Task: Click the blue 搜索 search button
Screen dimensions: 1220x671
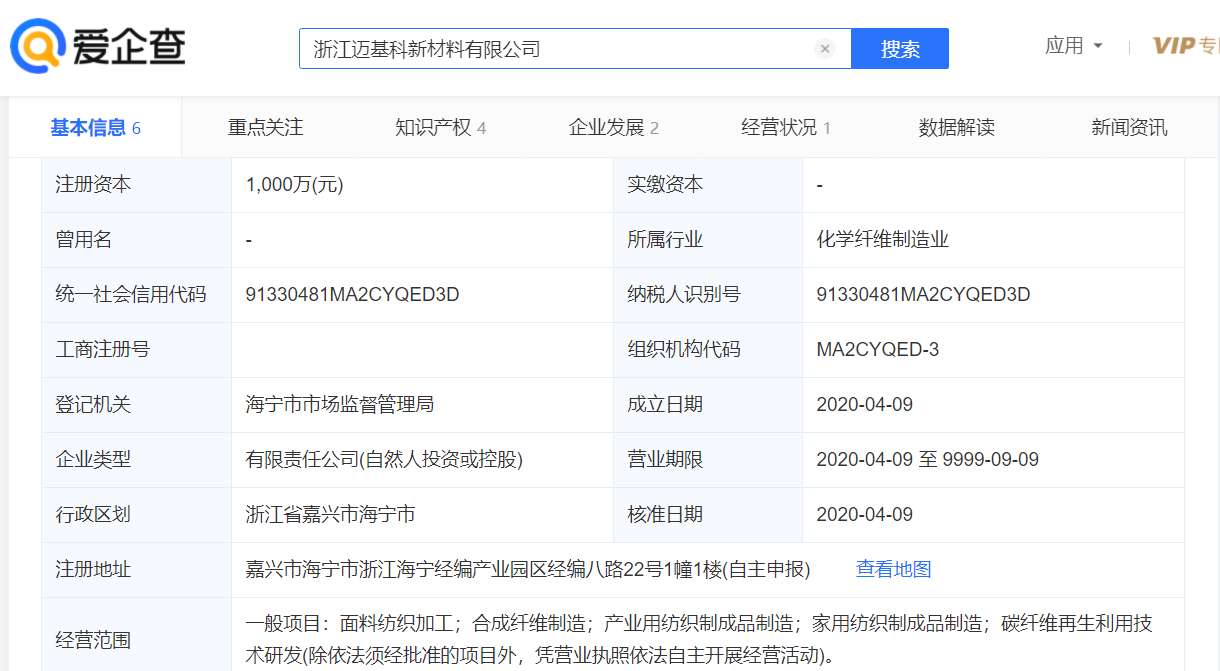Action: pyautogui.click(x=899, y=49)
